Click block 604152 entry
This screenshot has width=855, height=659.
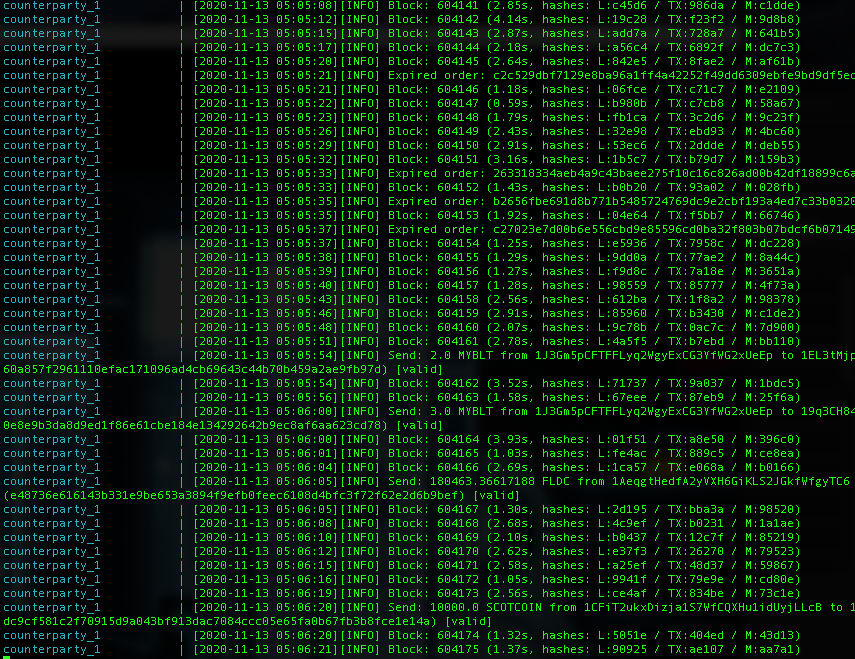pyautogui.click(x=402, y=188)
